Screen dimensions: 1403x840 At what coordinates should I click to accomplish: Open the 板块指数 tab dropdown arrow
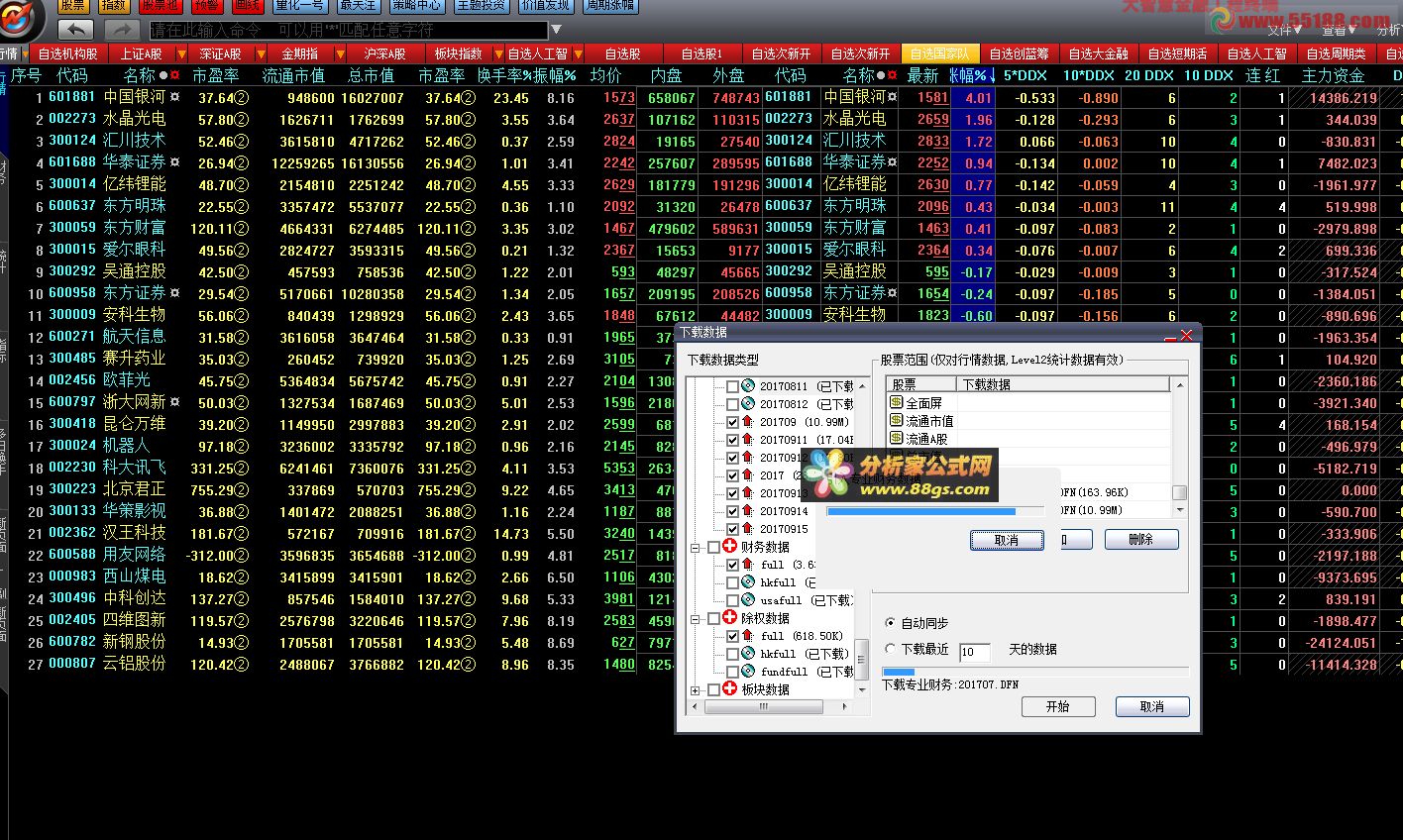pos(498,53)
